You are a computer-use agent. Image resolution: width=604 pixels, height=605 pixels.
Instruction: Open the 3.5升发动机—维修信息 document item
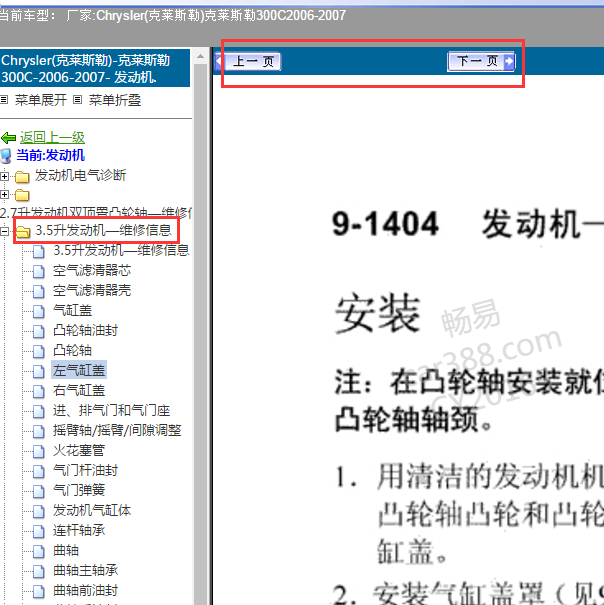pos(121,250)
